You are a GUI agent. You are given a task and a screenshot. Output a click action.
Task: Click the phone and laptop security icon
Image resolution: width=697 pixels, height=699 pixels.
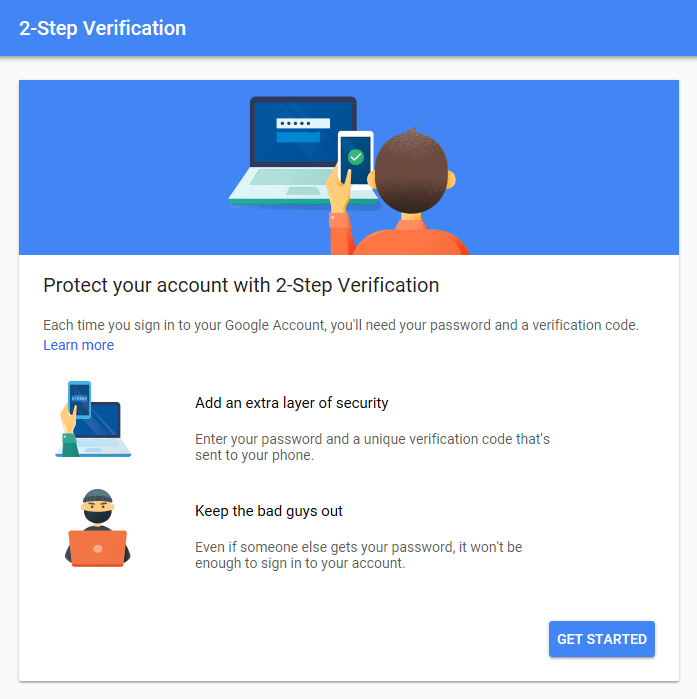(x=93, y=419)
